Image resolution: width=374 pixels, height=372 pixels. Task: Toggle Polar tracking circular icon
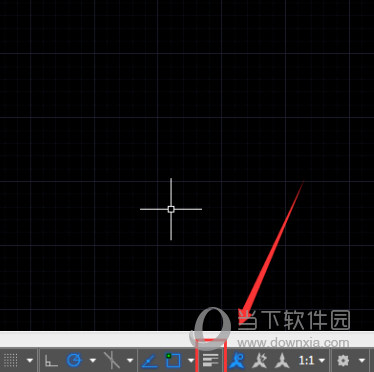click(74, 360)
